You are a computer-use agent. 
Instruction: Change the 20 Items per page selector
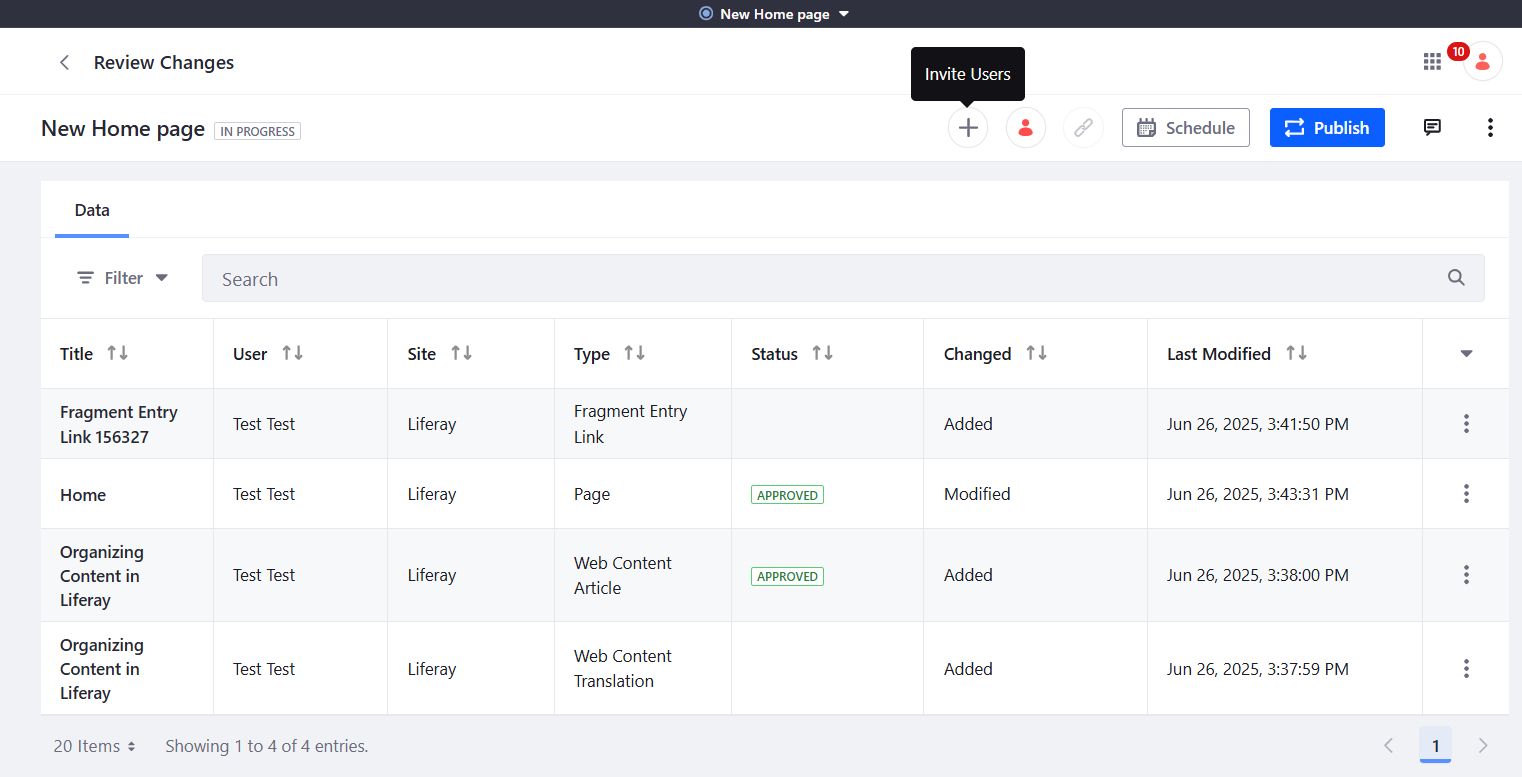95,746
